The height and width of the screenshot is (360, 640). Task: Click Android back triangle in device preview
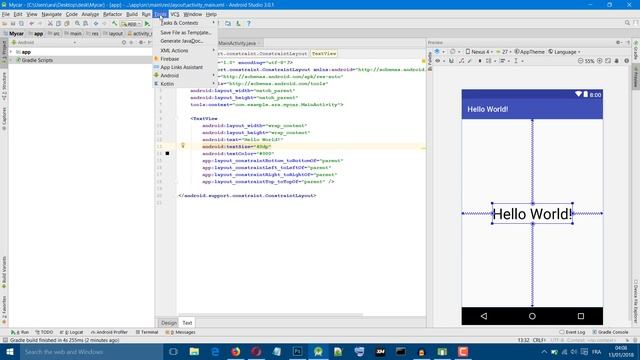click(484, 316)
